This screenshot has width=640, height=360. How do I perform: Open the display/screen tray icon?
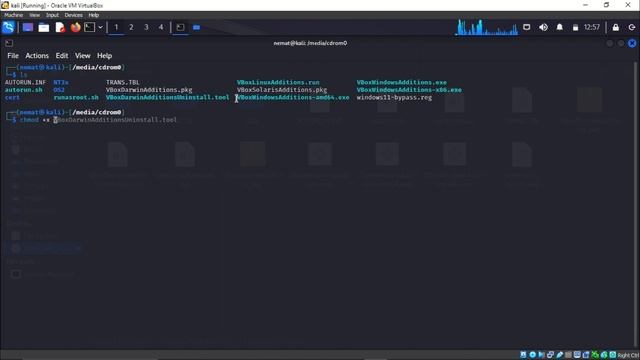click(x=527, y=27)
